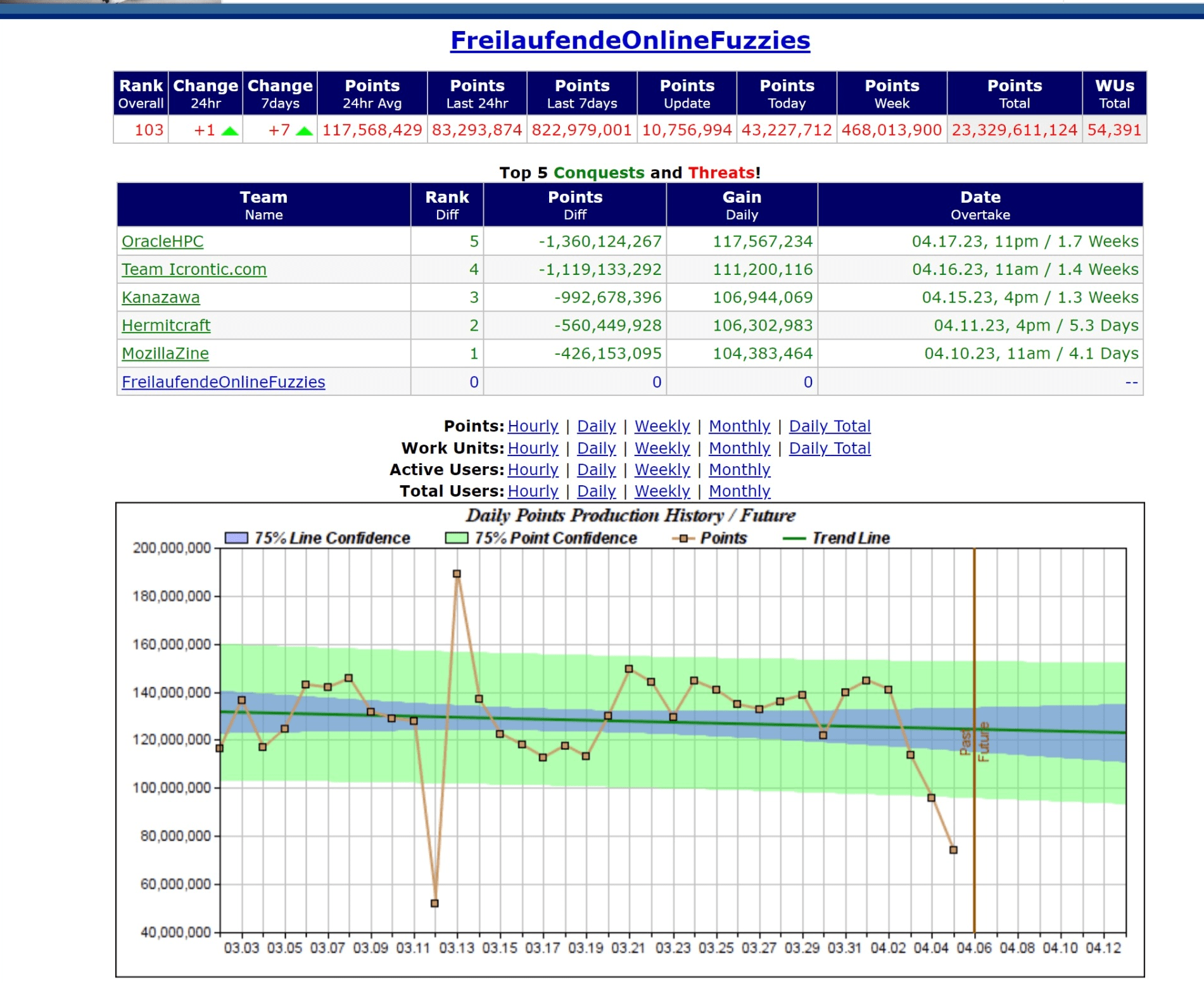
Task: Show Total Users Daily chart
Action: click(597, 491)
